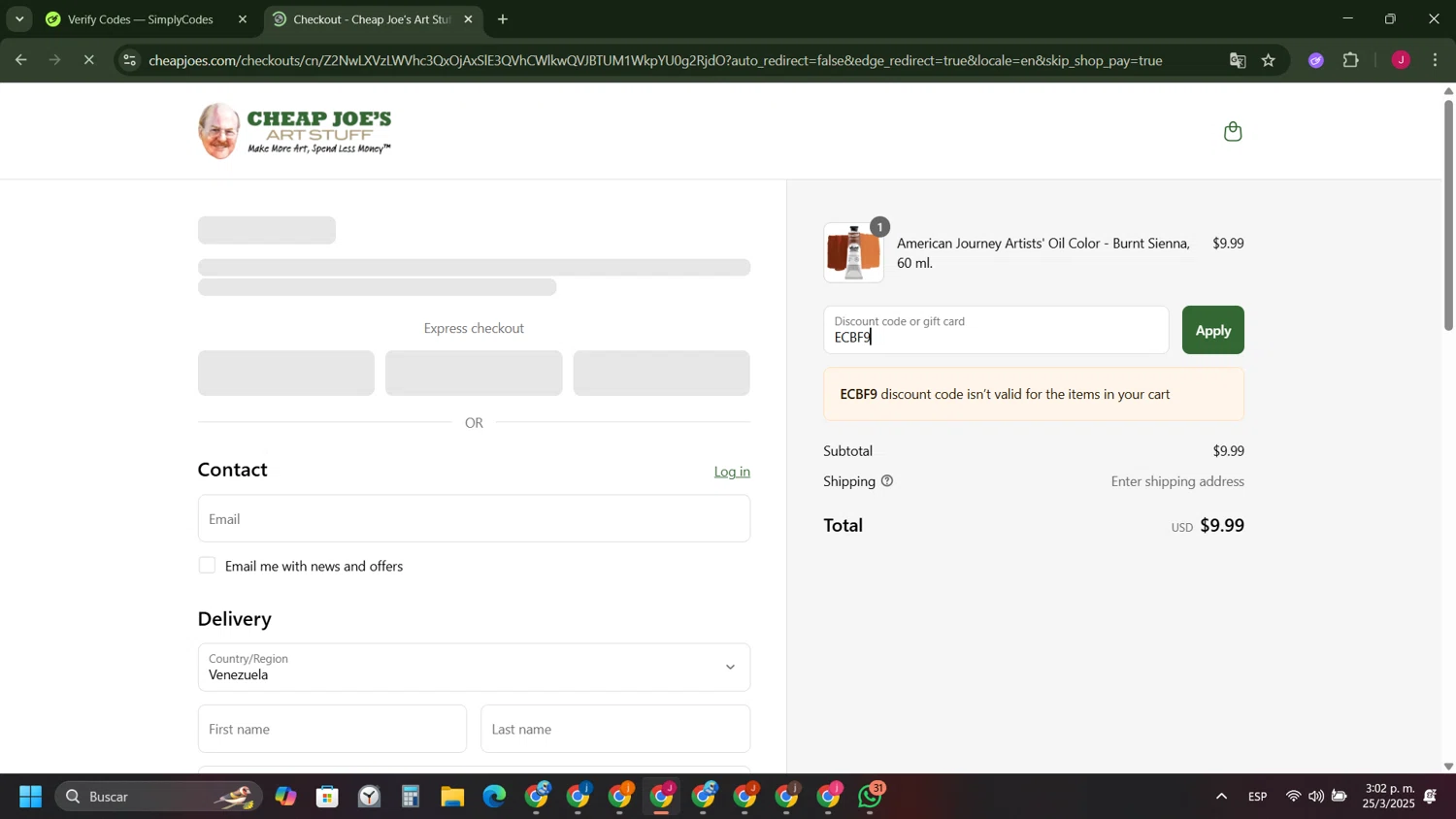Screen dimensions: 1456x819
Task: Click the Log in link
Action: [x=732, y=472]
